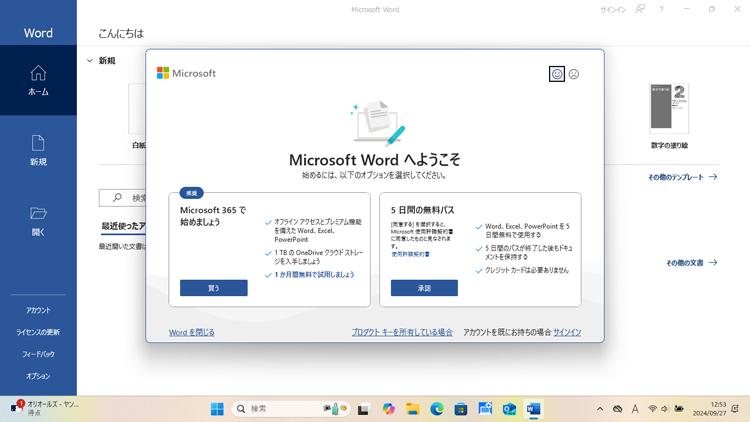The height and width of the screenshot is (422, 750).
Task: Open Microsoft Edge from the taskbar
Action: point(437,409)
